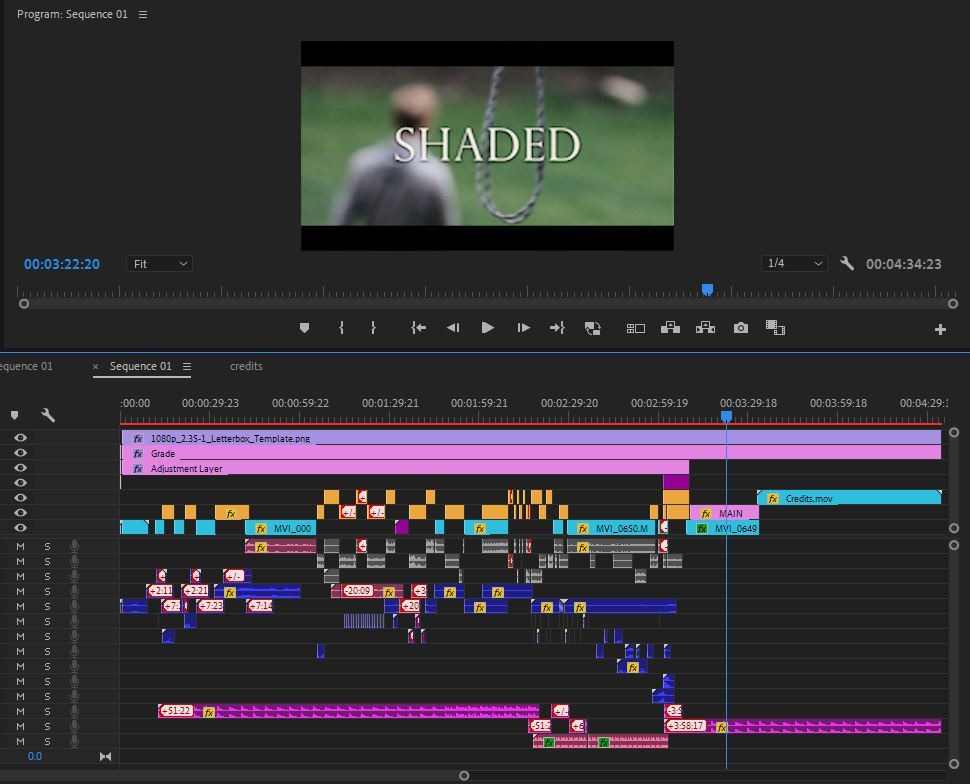Viewport: 970px width, 784px height.
Task: Click the Extract button icon
Action: 705,327
